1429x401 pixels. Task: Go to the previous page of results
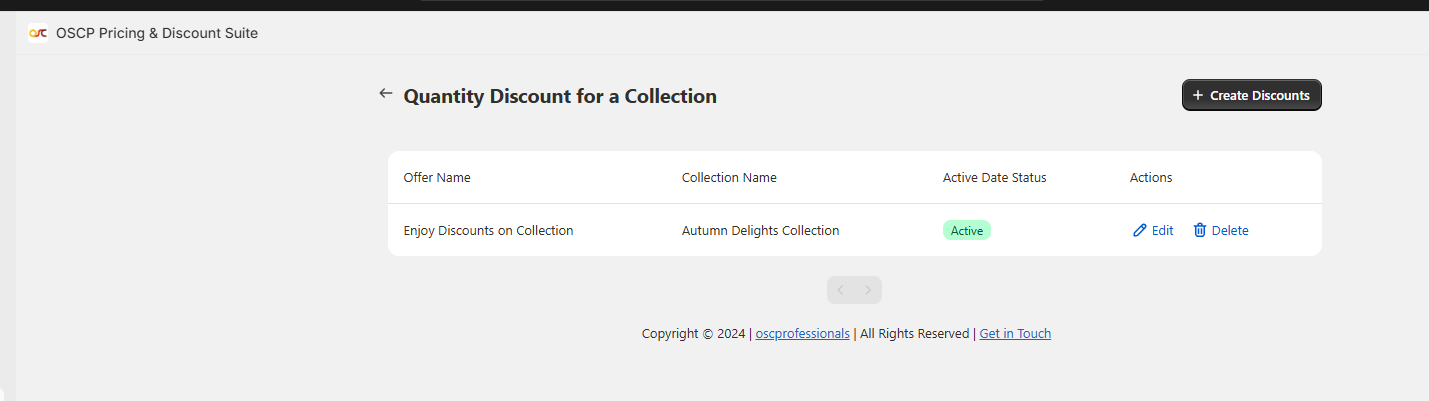[841, 290]
